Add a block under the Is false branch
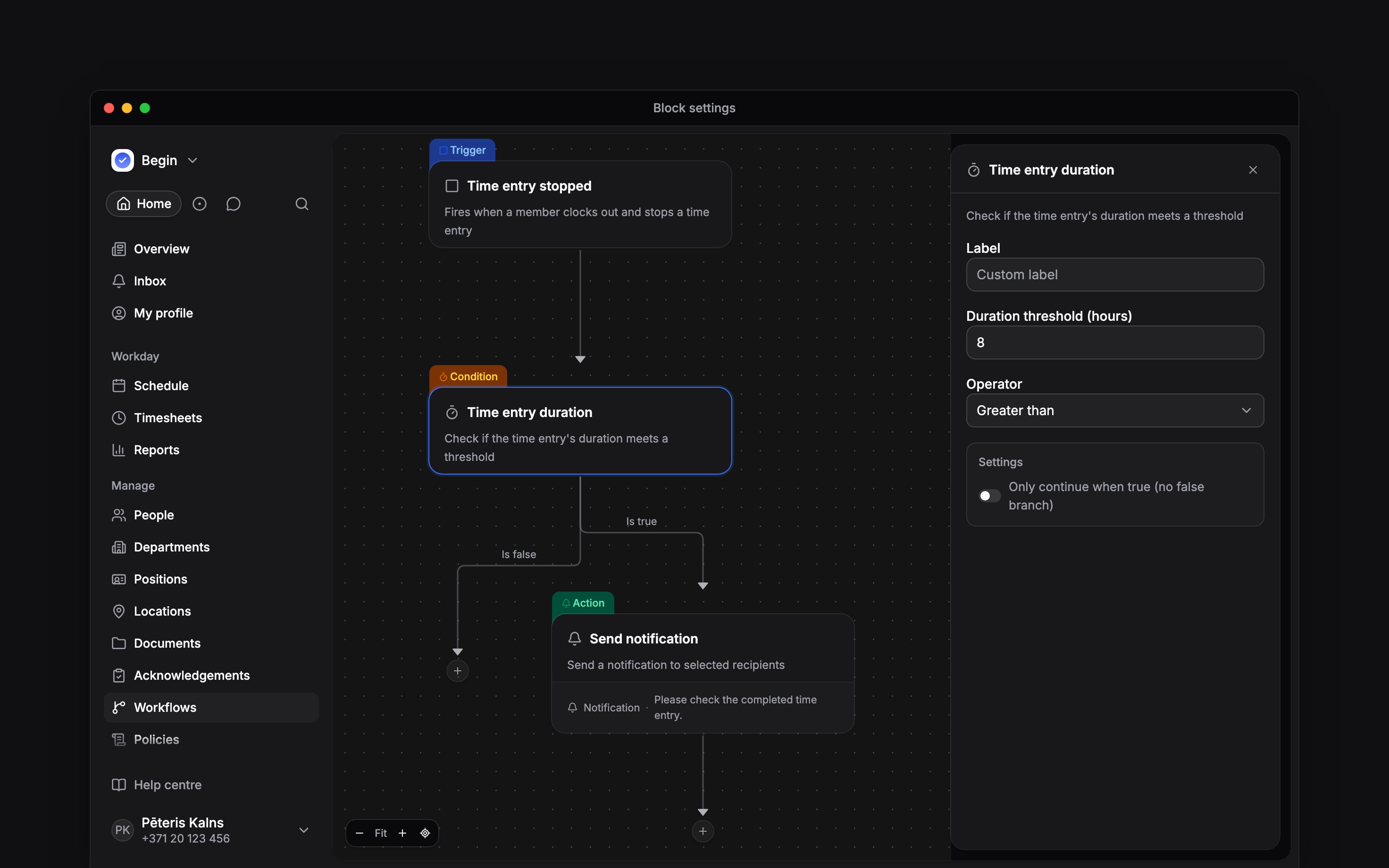Viewport: 1389px width, 868px height. point(458,670)
